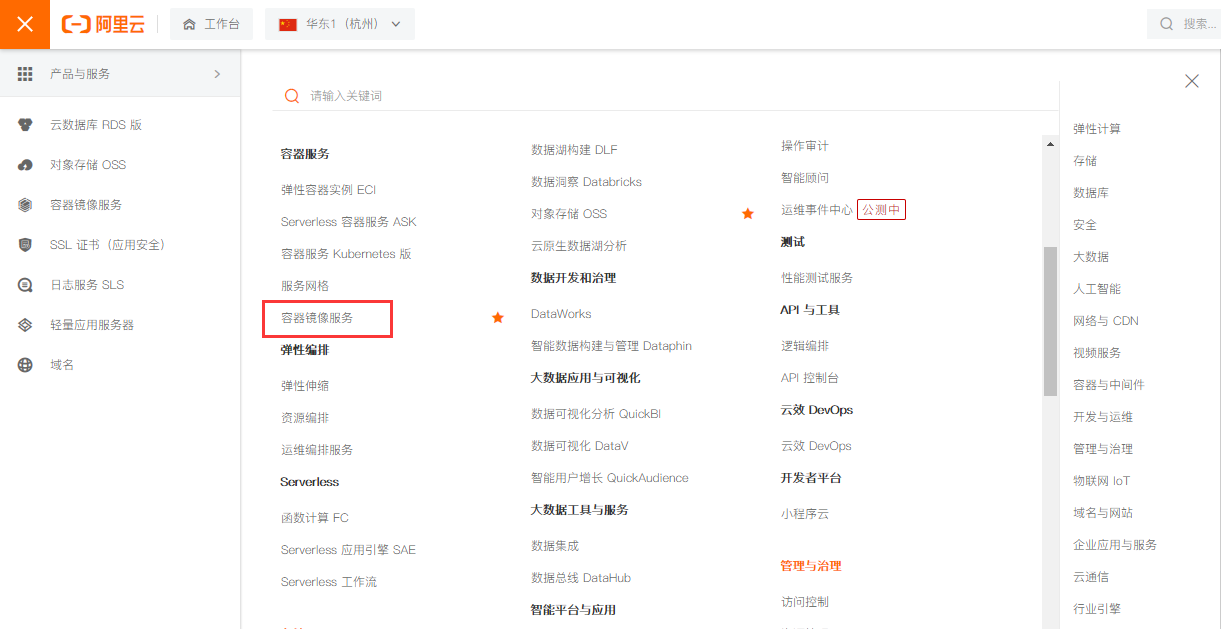Toggle favorite star next to 对象存储 OSS
Viewport: 1221px width, 629px height.
[x=748, y=214]
